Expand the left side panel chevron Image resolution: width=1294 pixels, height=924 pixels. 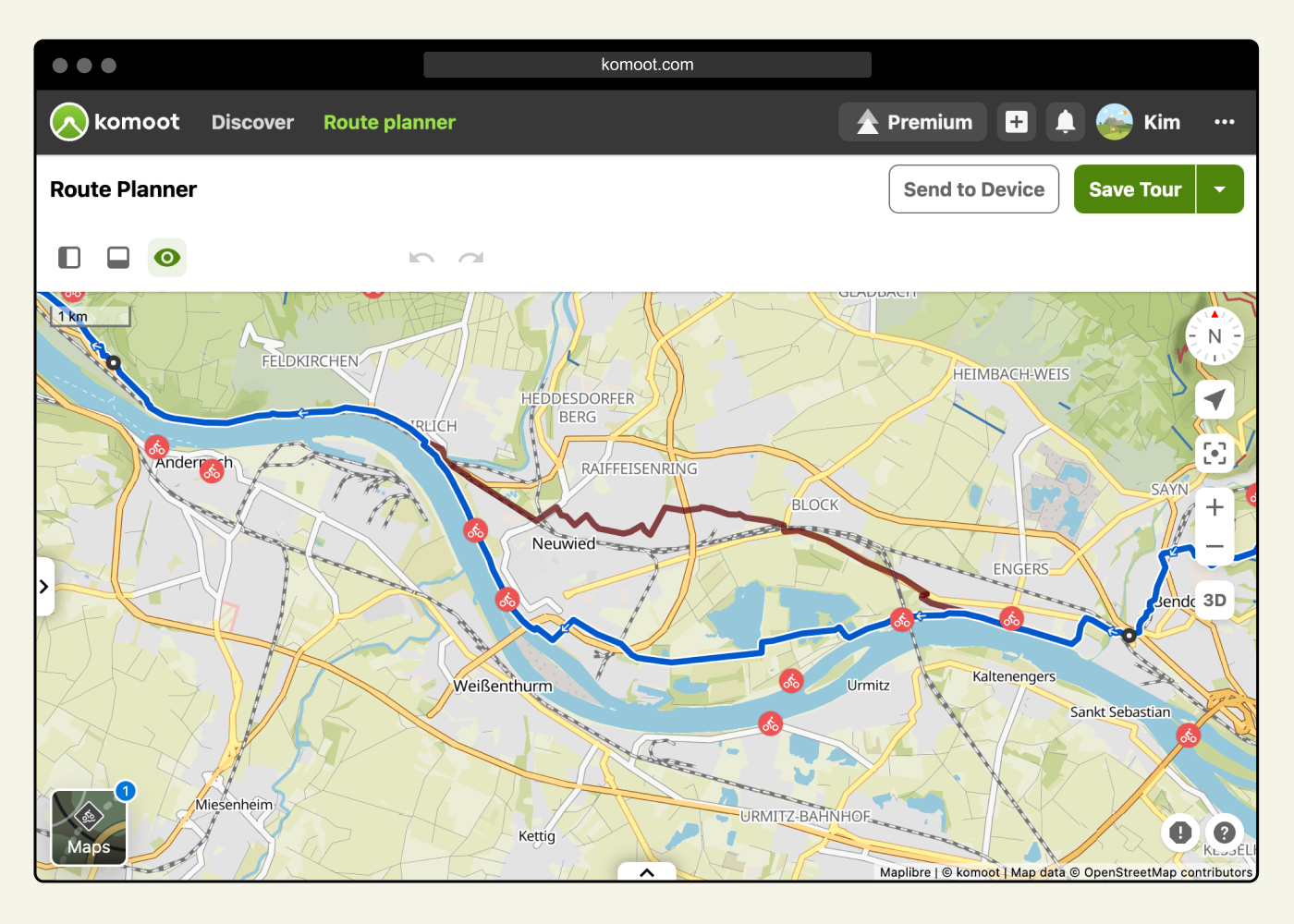[43, 587]
